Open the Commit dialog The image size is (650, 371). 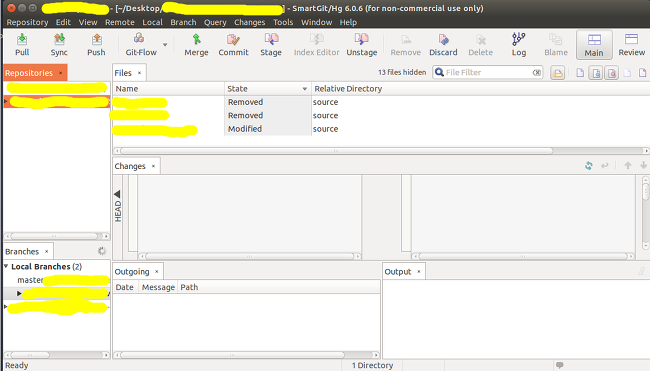coord(233,44)
